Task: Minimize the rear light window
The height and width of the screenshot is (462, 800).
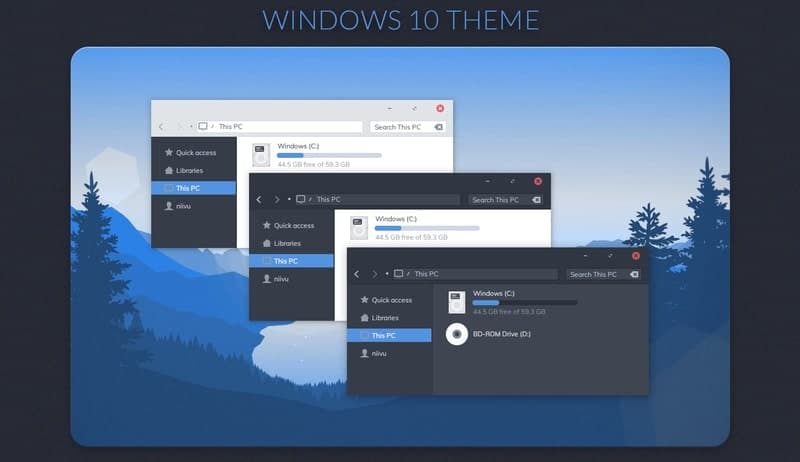Action: [390, 108]
